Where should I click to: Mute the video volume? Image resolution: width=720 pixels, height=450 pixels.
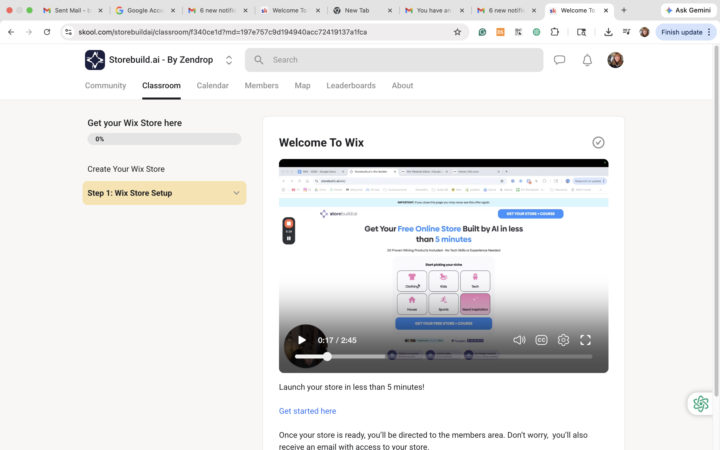point(519,340)
